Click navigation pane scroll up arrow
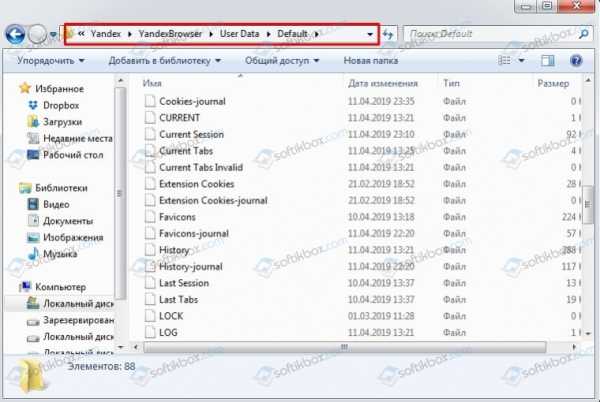This screenshot has width=600, height=402. point(121,81)
